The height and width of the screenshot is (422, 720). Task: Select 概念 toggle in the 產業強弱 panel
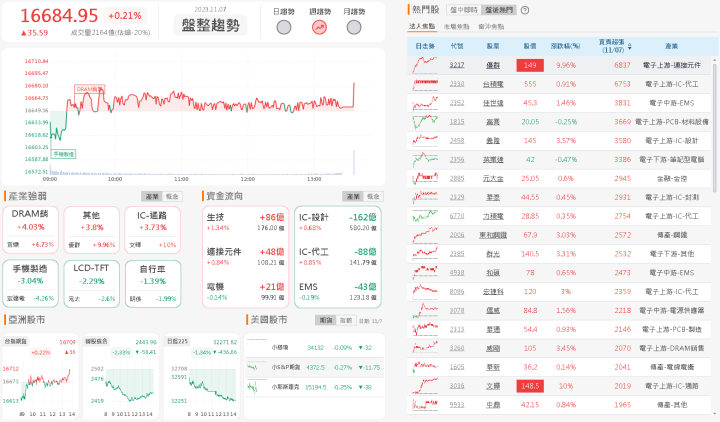point(172,197)
